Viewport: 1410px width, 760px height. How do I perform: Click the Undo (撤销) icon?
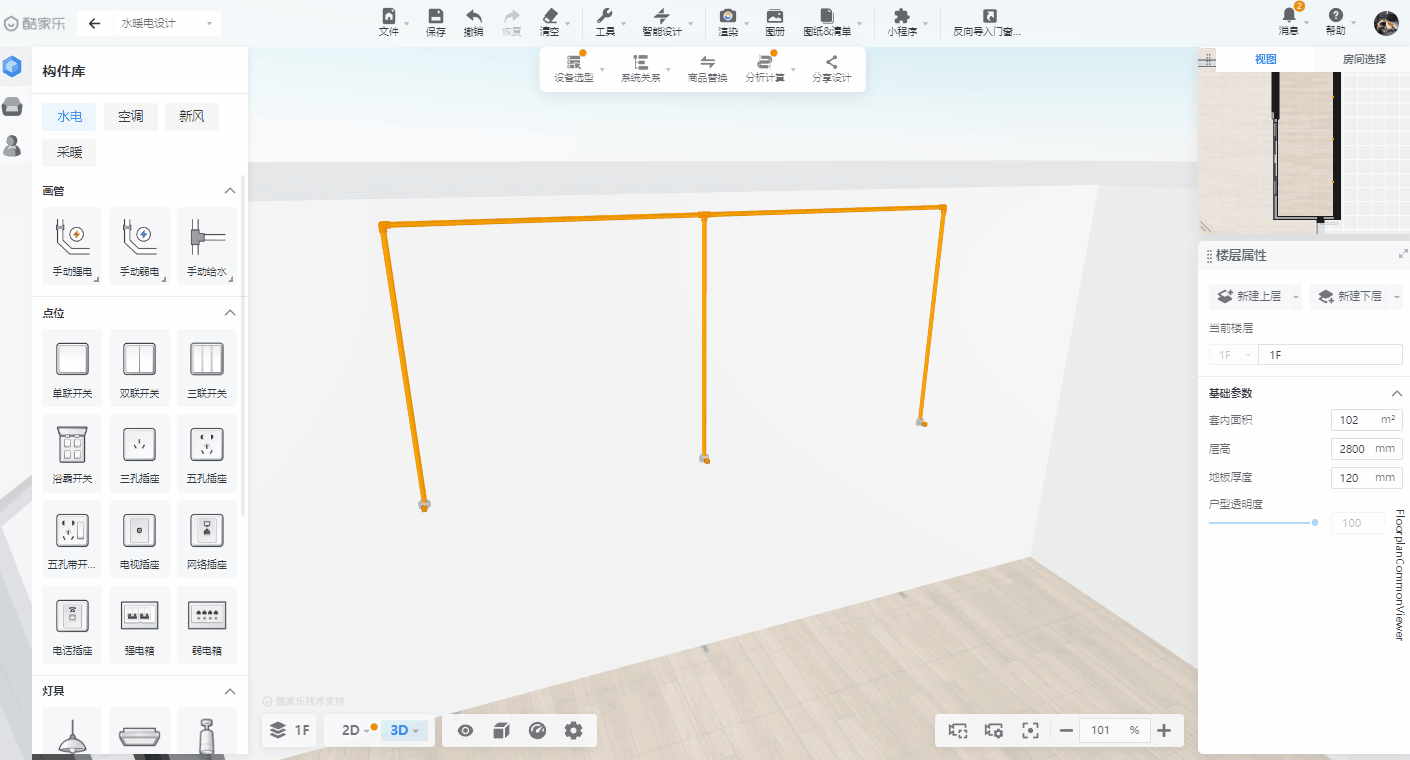(x=473, y=22)
